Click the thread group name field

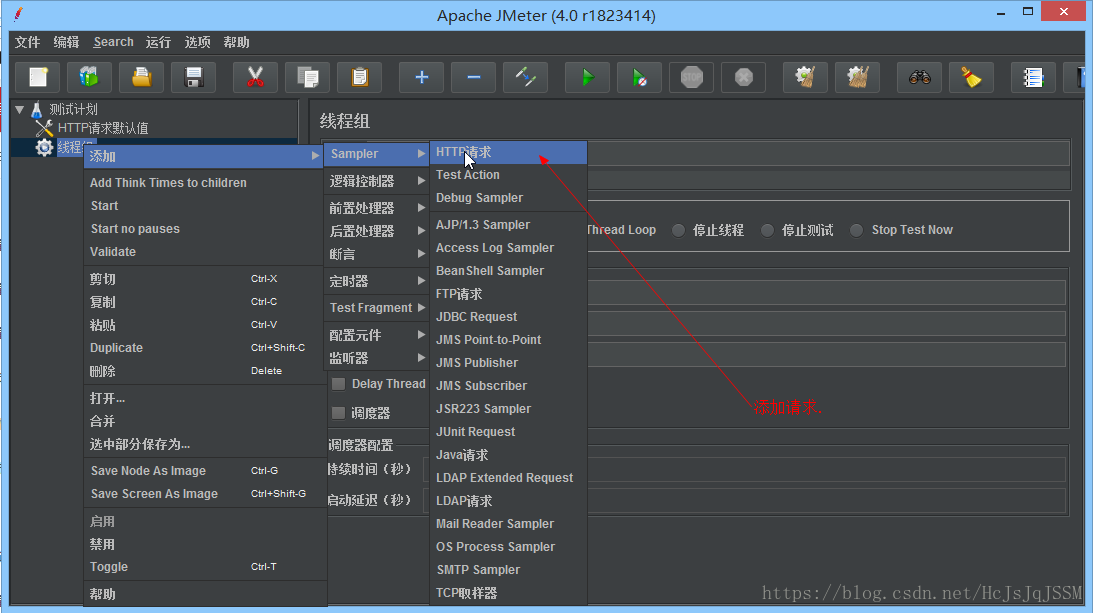coord(828,153)
